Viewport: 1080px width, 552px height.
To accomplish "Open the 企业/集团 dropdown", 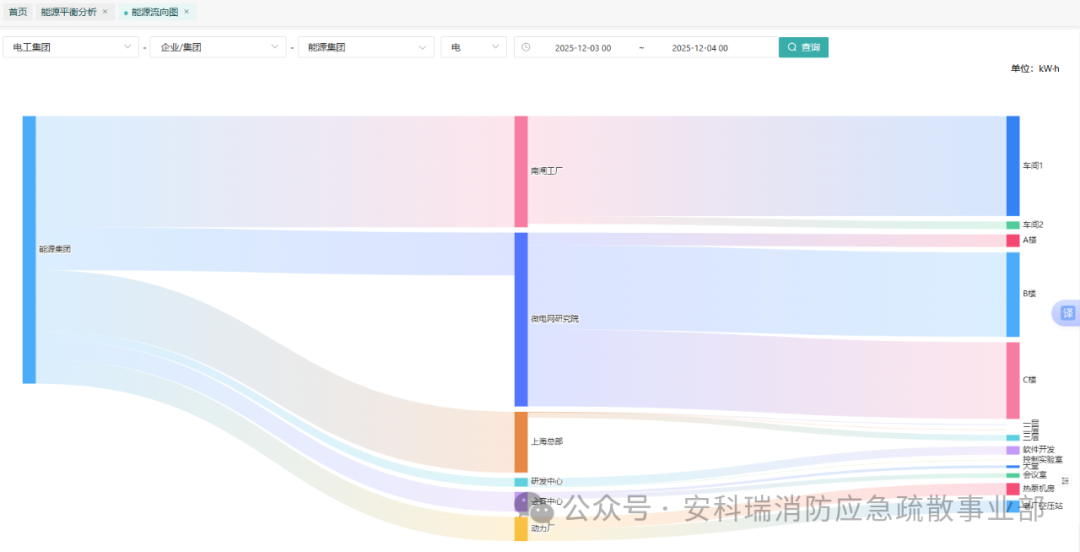I will click(x=218, y=47).
